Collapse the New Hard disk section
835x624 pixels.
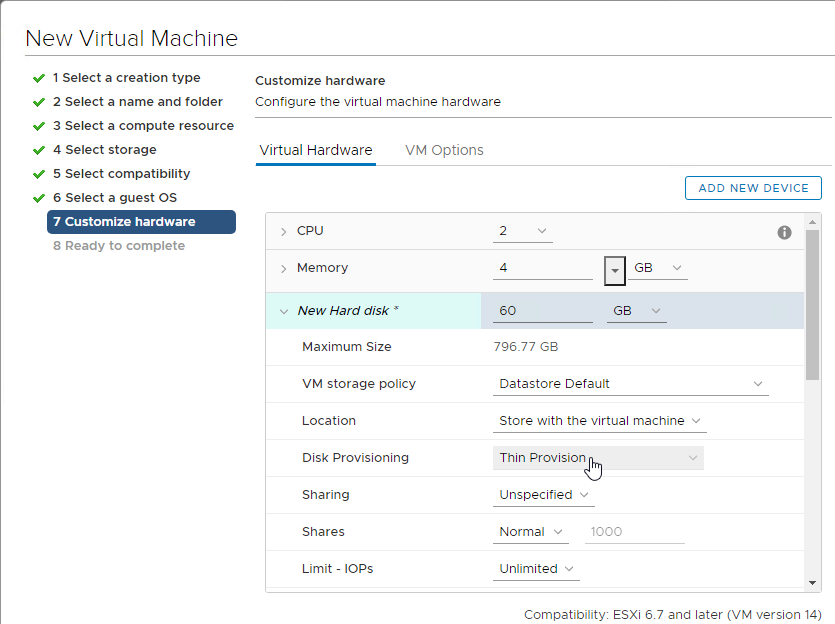click(x=283, y=311)
